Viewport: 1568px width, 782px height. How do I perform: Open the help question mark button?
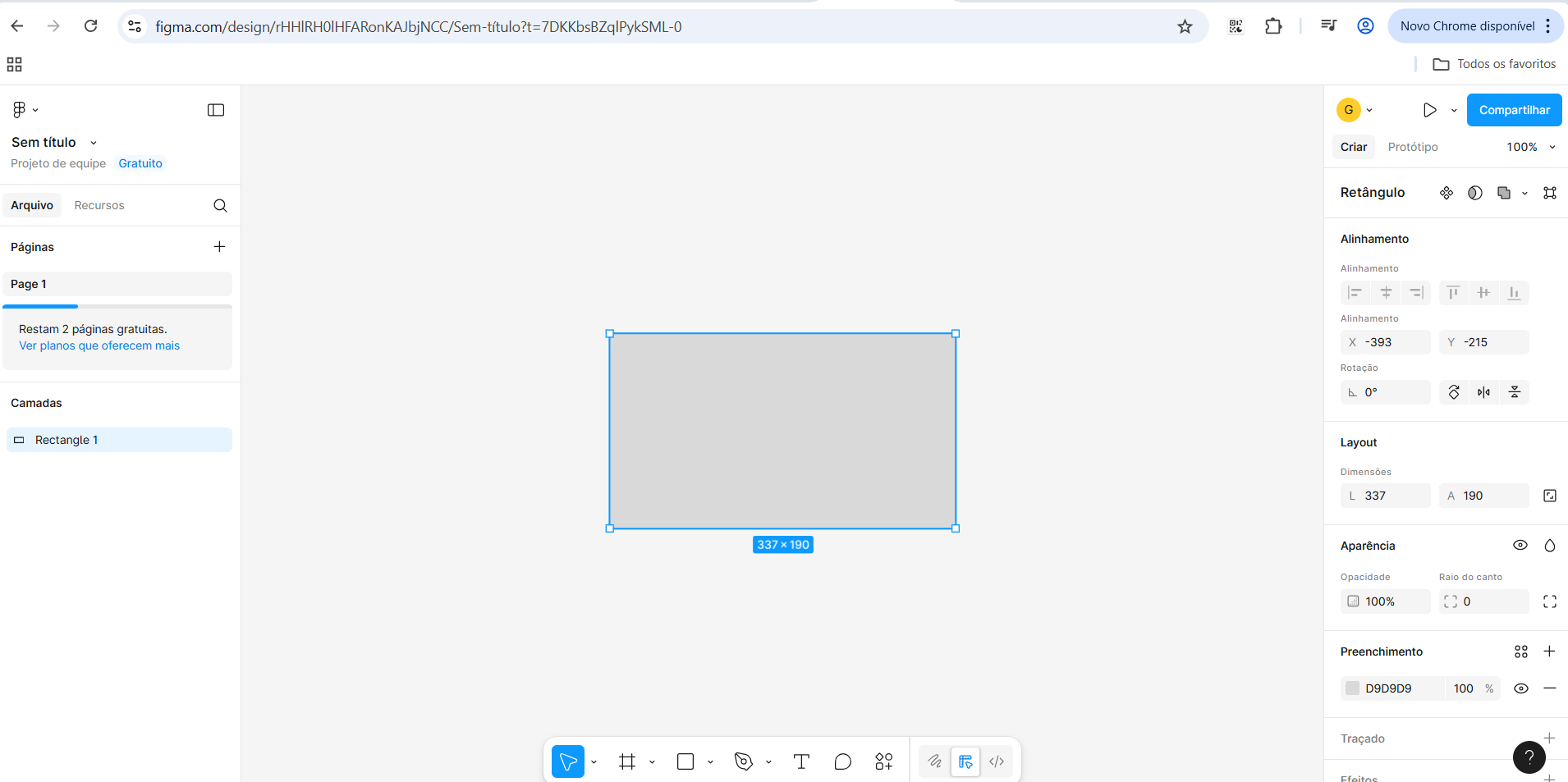pyautogui.click(x=1529, y=757)
